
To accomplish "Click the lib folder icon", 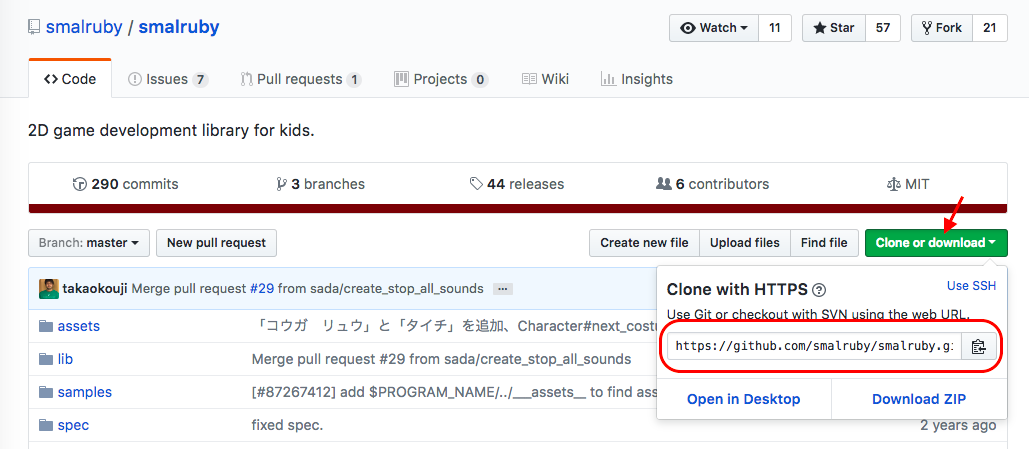I will tap(45, 359).
